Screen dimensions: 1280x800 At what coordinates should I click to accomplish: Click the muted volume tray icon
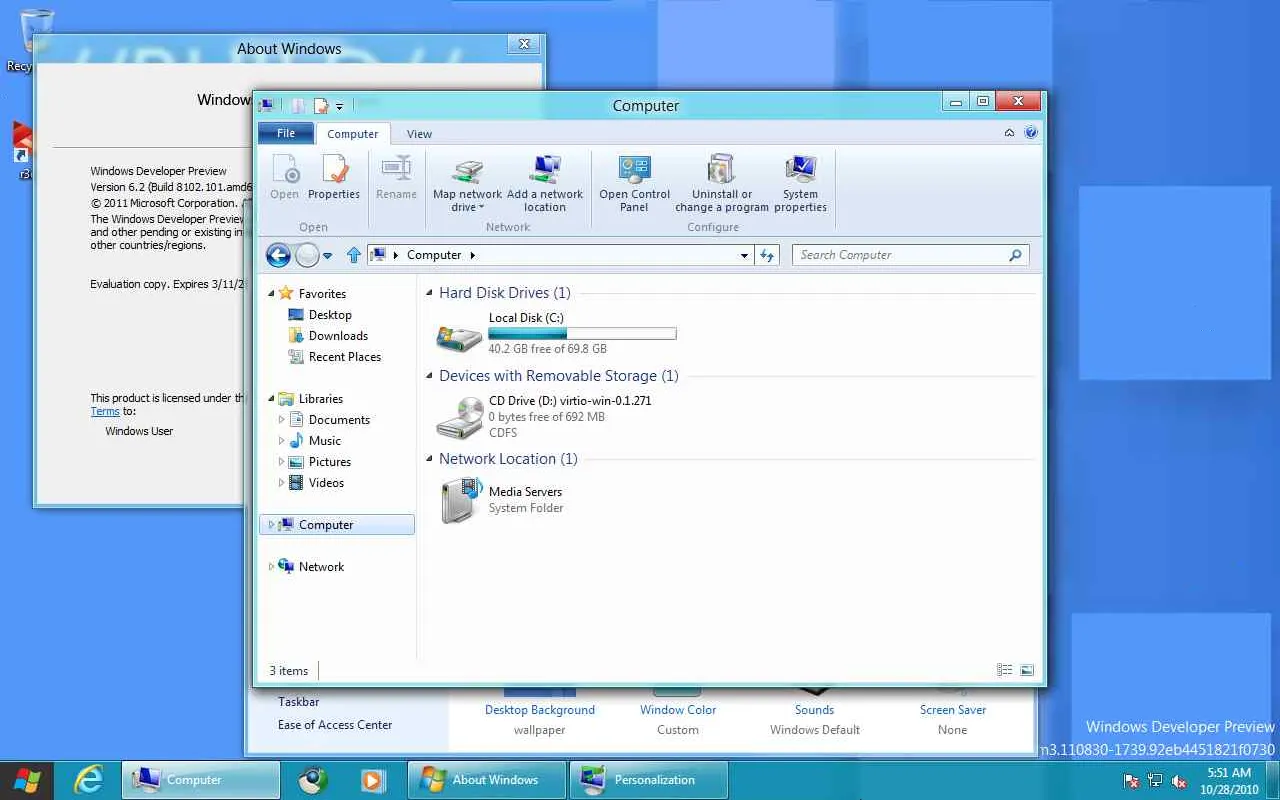1179,781
